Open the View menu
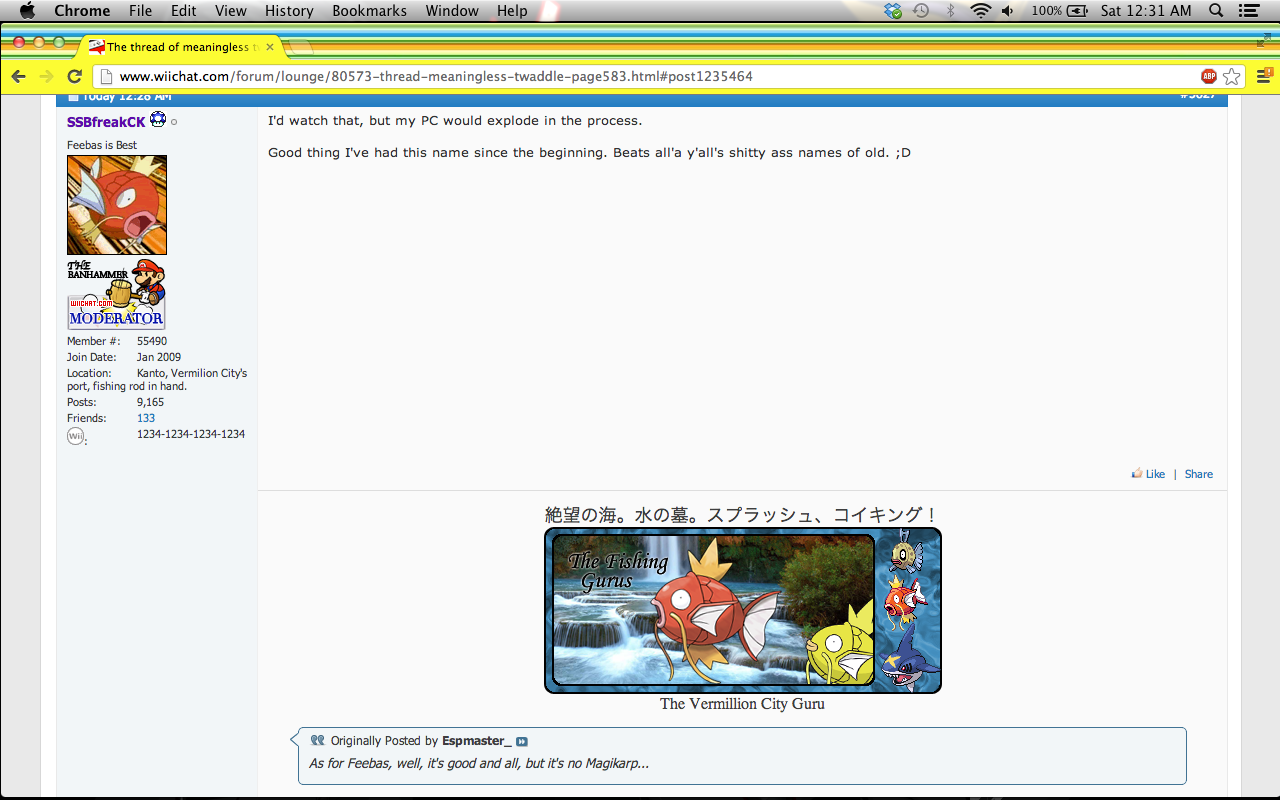This screenshot has height=800, width=1280. (x=231, y=11)
